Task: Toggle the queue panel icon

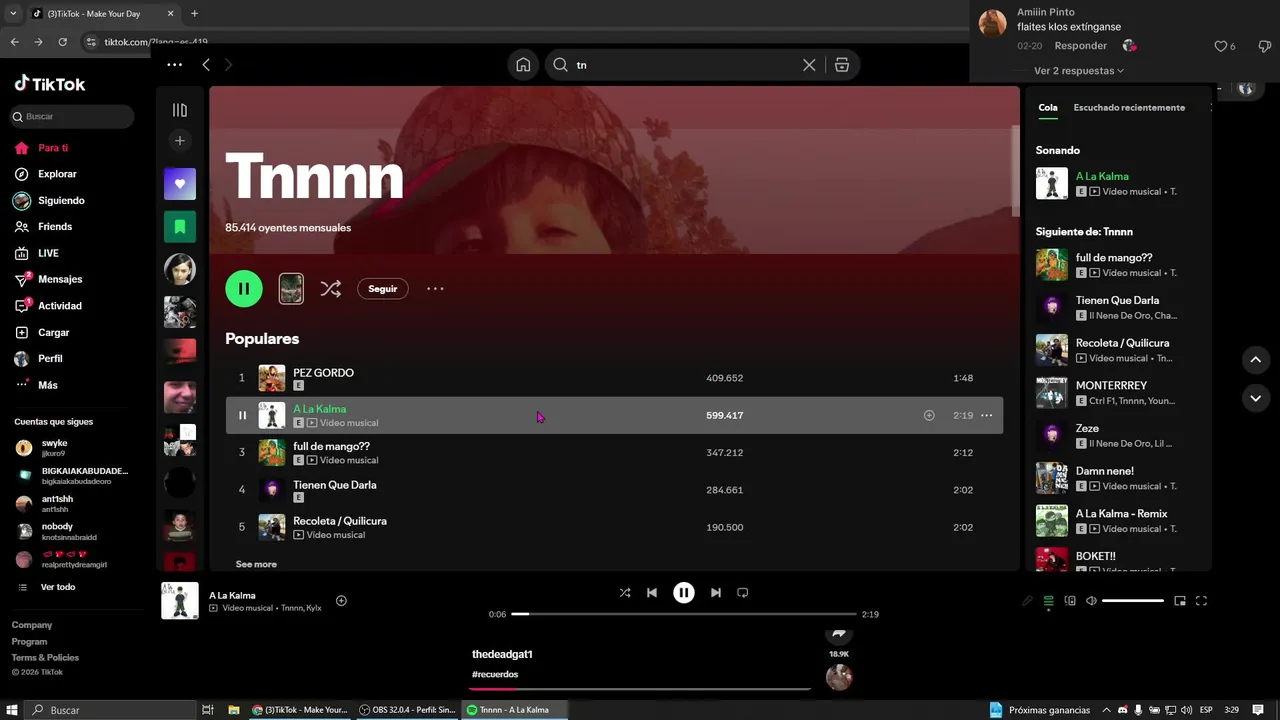Action: (1048, 601)
